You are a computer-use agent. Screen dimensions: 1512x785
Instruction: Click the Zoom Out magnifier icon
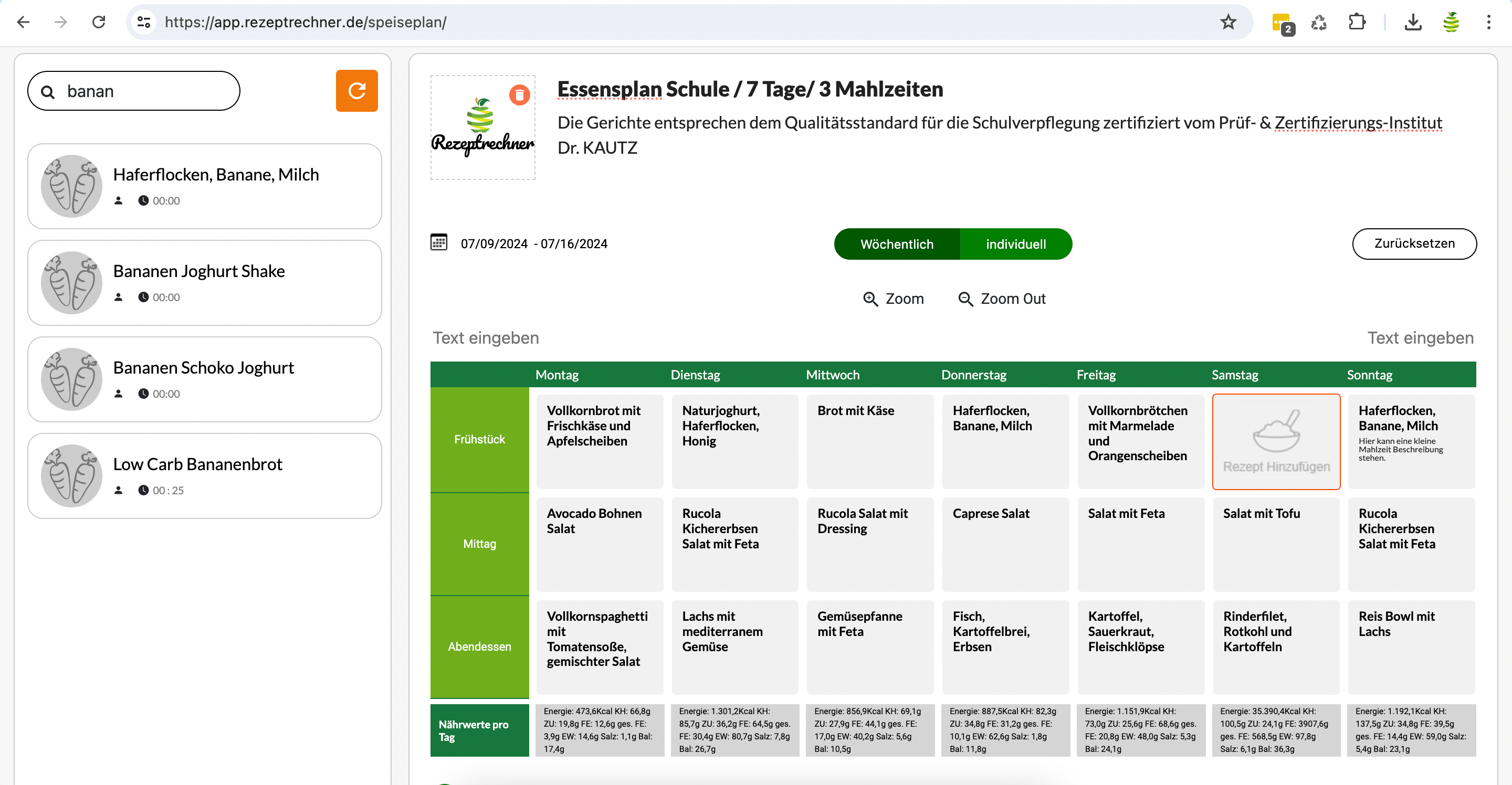click(965, 299)
